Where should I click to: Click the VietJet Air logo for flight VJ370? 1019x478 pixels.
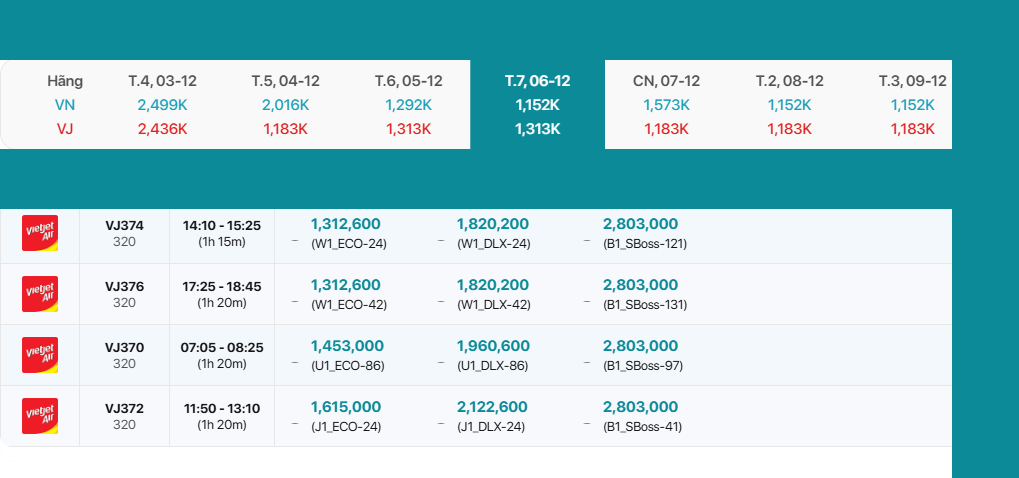click(x=40, y=355)
